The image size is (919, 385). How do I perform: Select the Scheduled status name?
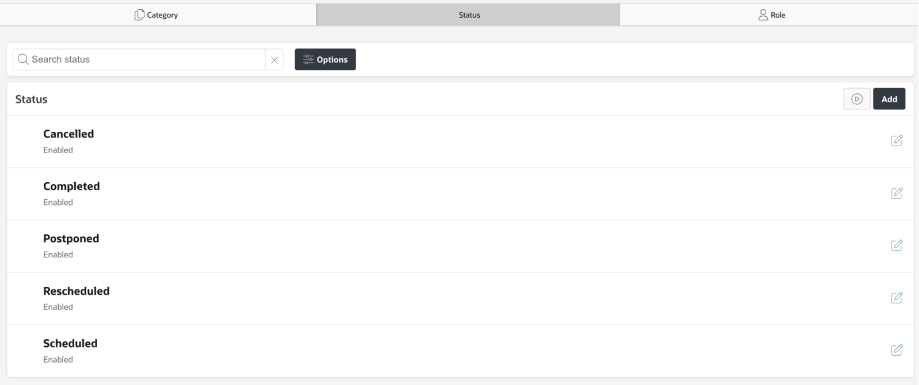click(x=70, y=343)
